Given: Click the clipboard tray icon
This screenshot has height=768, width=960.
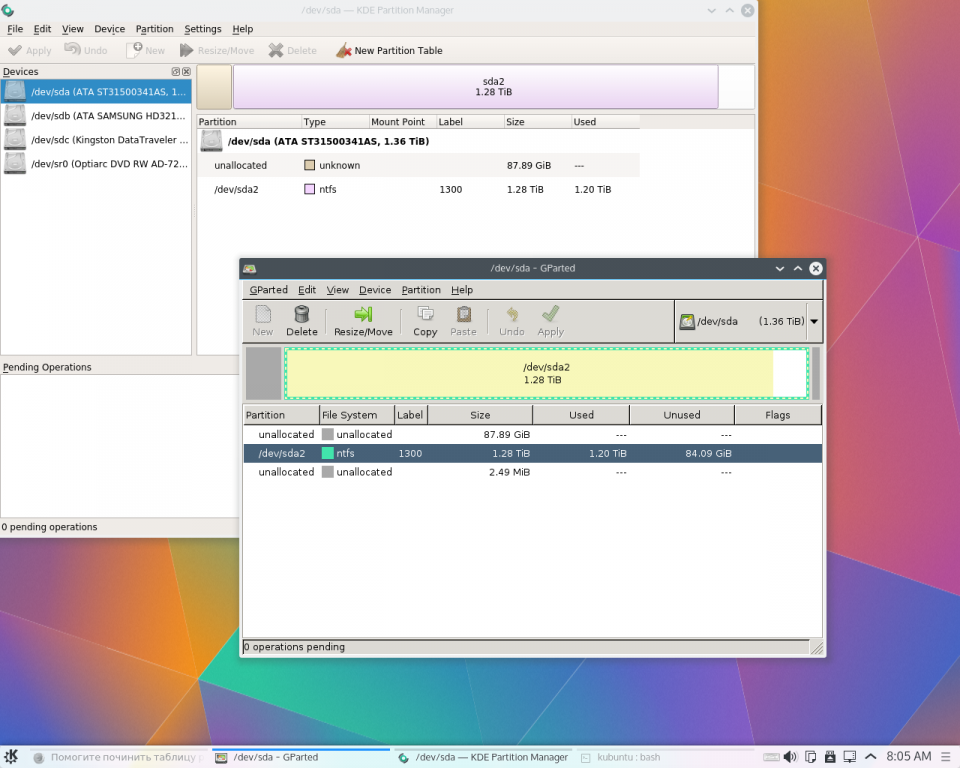Looking at the screenshot, I should tap(811, 758).
